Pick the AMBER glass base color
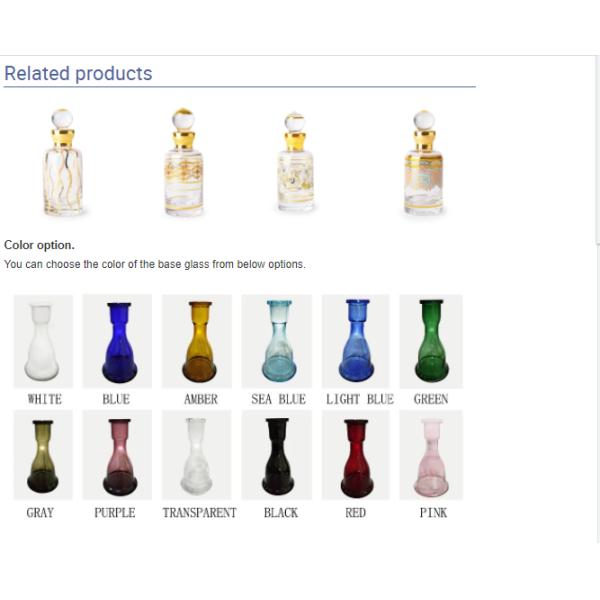 [197, 341]
